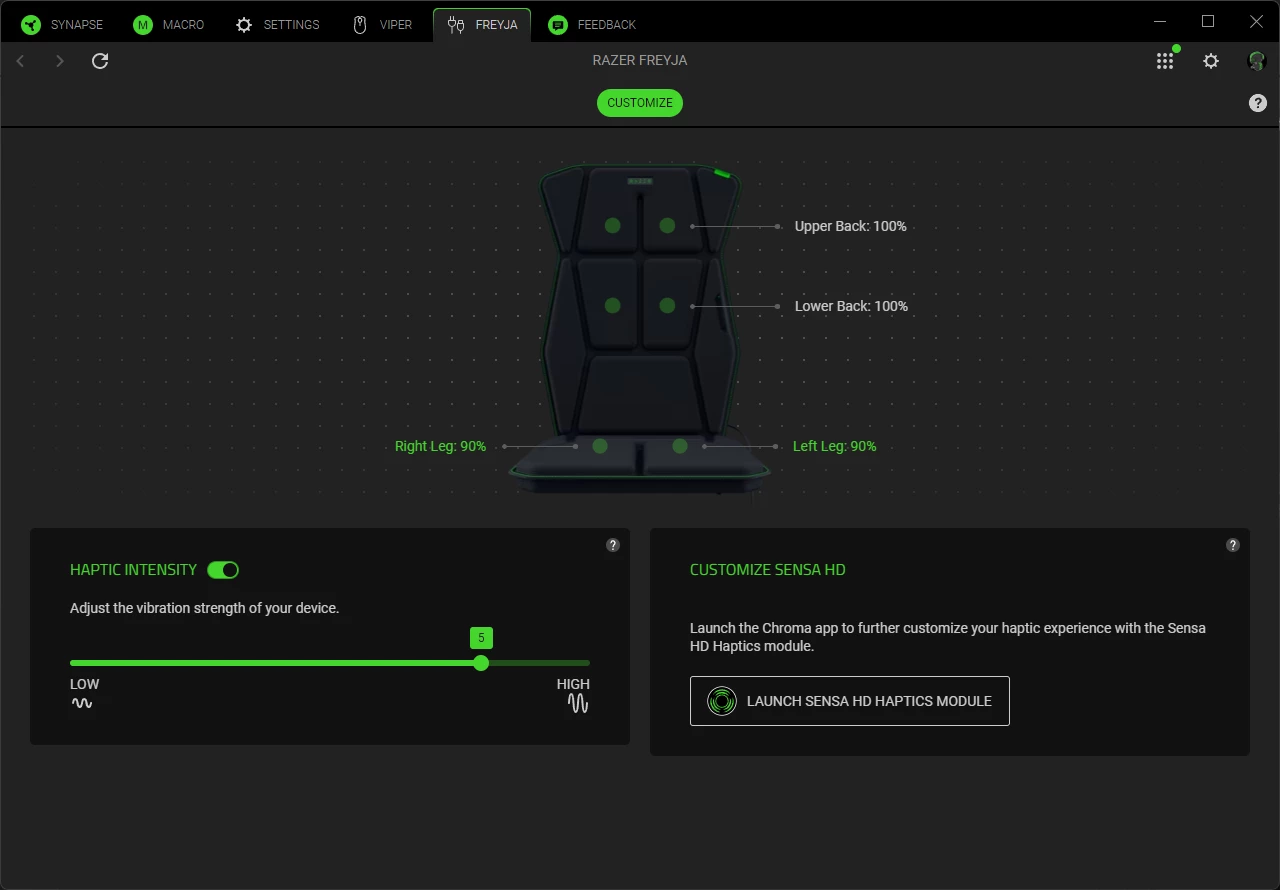
Task: Select the right leg haptic zone dot
Action: (600, 446)
